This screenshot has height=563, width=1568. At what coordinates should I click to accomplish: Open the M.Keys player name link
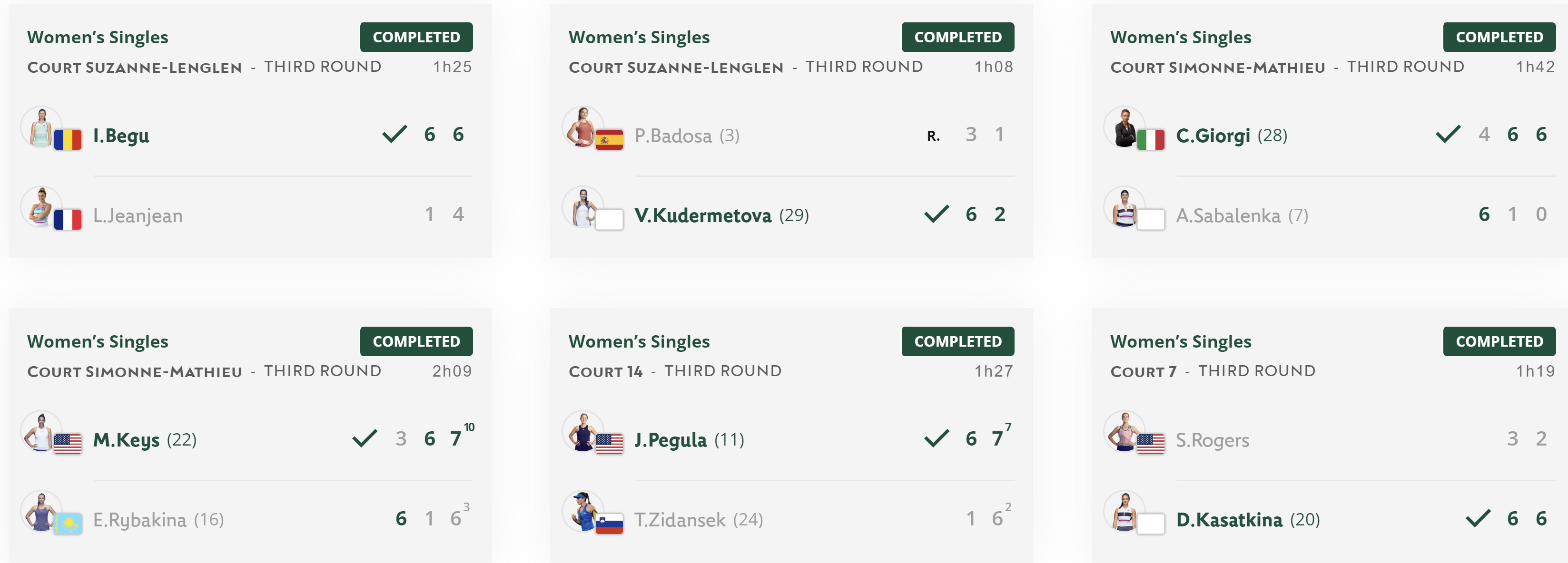tap(127, 439)
